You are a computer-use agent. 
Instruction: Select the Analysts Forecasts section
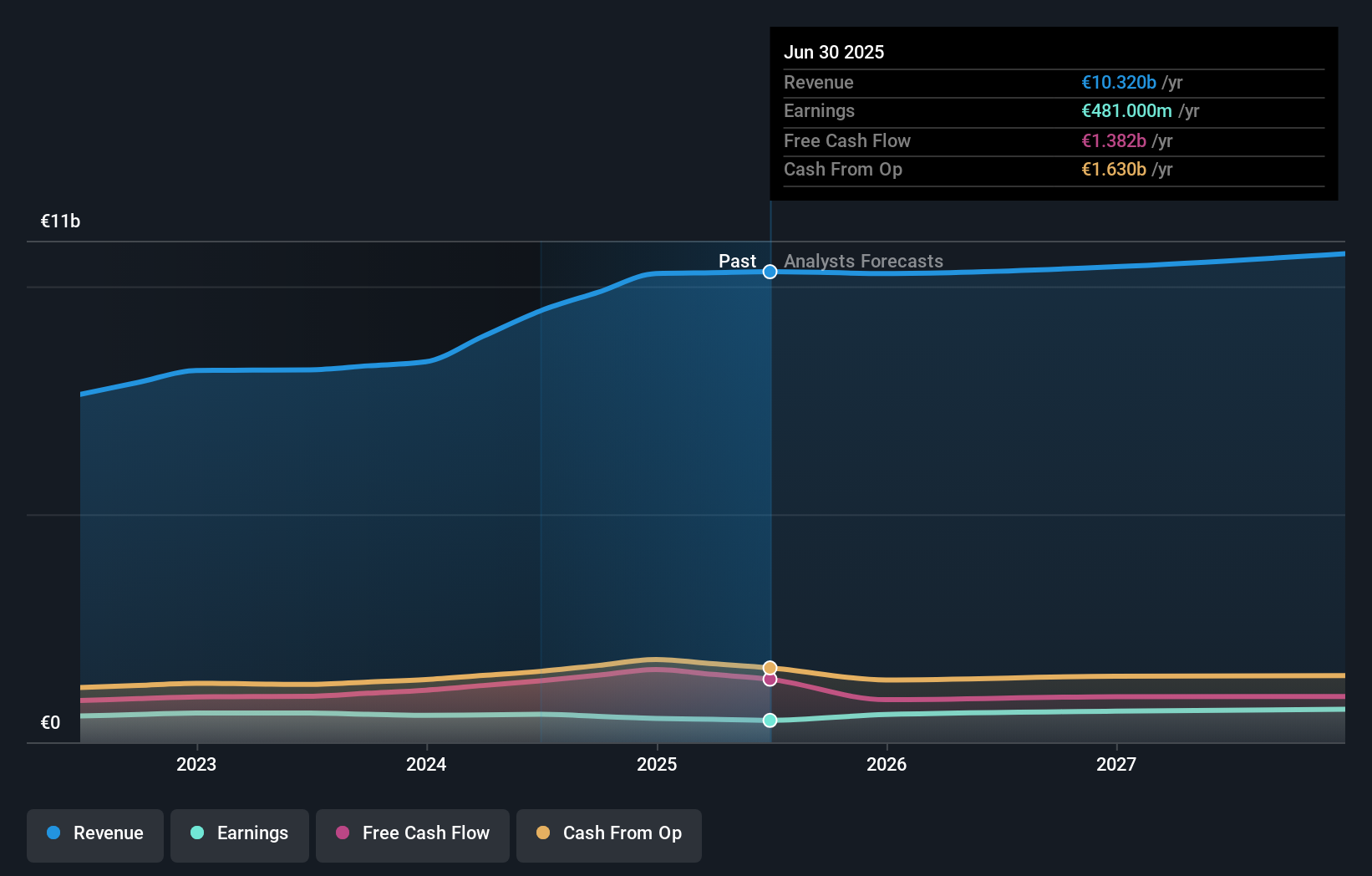863,261
